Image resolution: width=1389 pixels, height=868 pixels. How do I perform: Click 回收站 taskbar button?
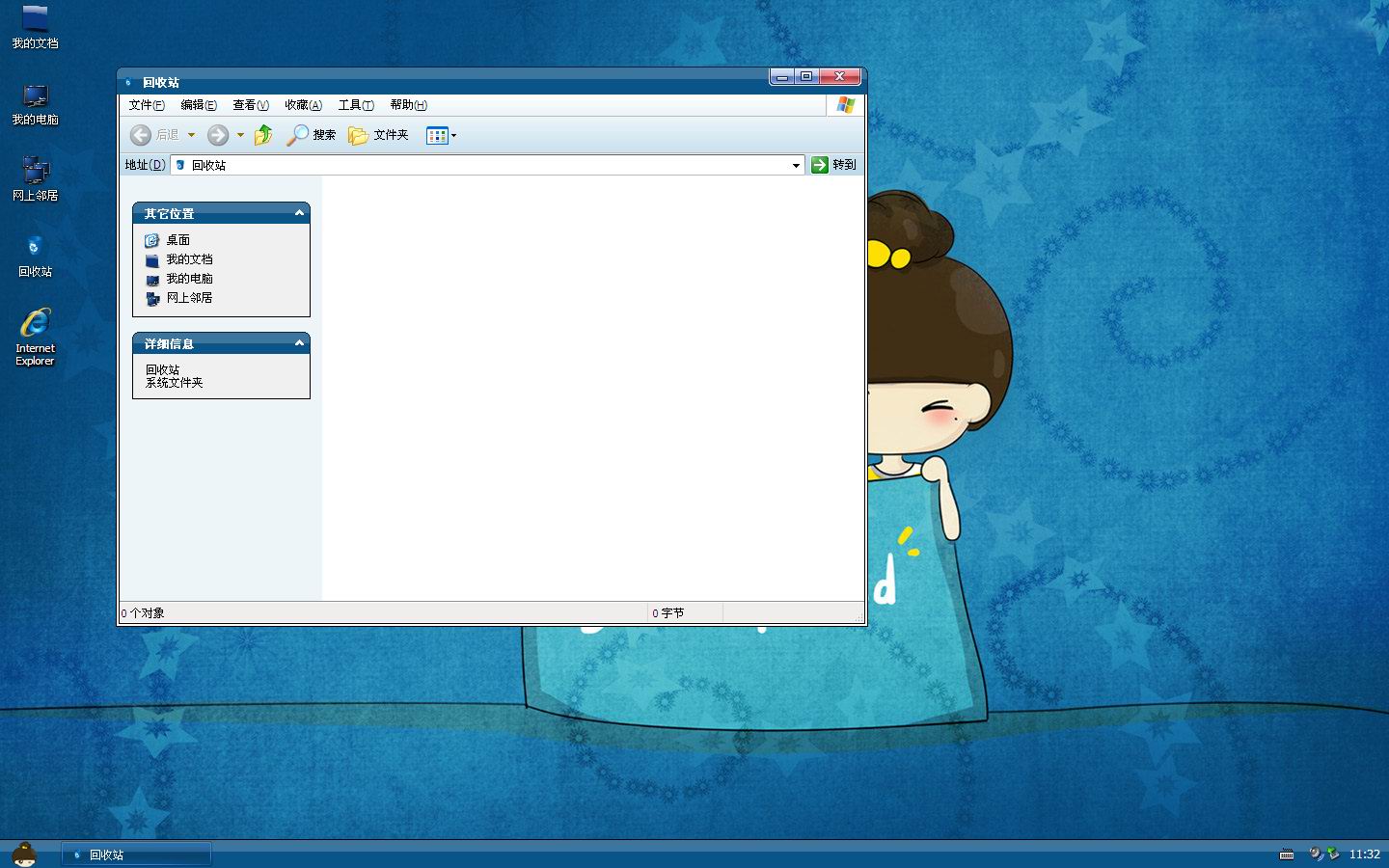[x=137, y=854]
